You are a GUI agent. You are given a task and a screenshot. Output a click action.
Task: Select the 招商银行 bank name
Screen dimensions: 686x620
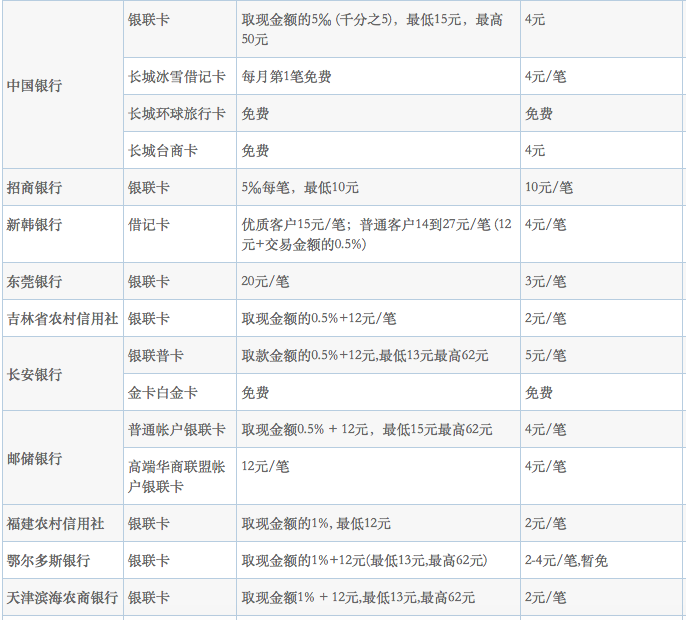(x=34, y=188)
